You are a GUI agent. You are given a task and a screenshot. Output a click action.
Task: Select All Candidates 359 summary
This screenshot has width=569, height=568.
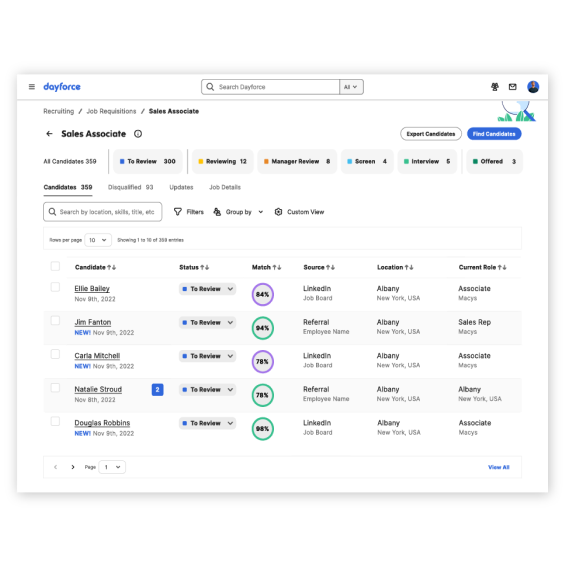click(x=70, y=161)
